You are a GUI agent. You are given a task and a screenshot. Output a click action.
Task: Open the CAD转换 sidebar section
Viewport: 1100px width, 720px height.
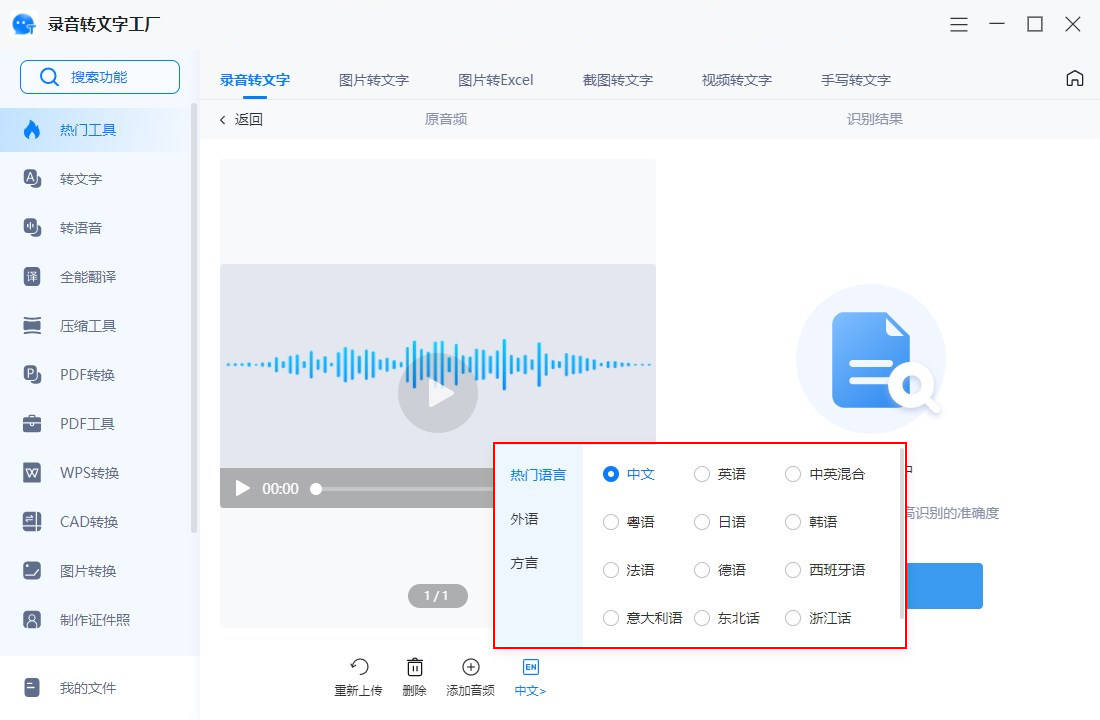(x=95, y=522)
